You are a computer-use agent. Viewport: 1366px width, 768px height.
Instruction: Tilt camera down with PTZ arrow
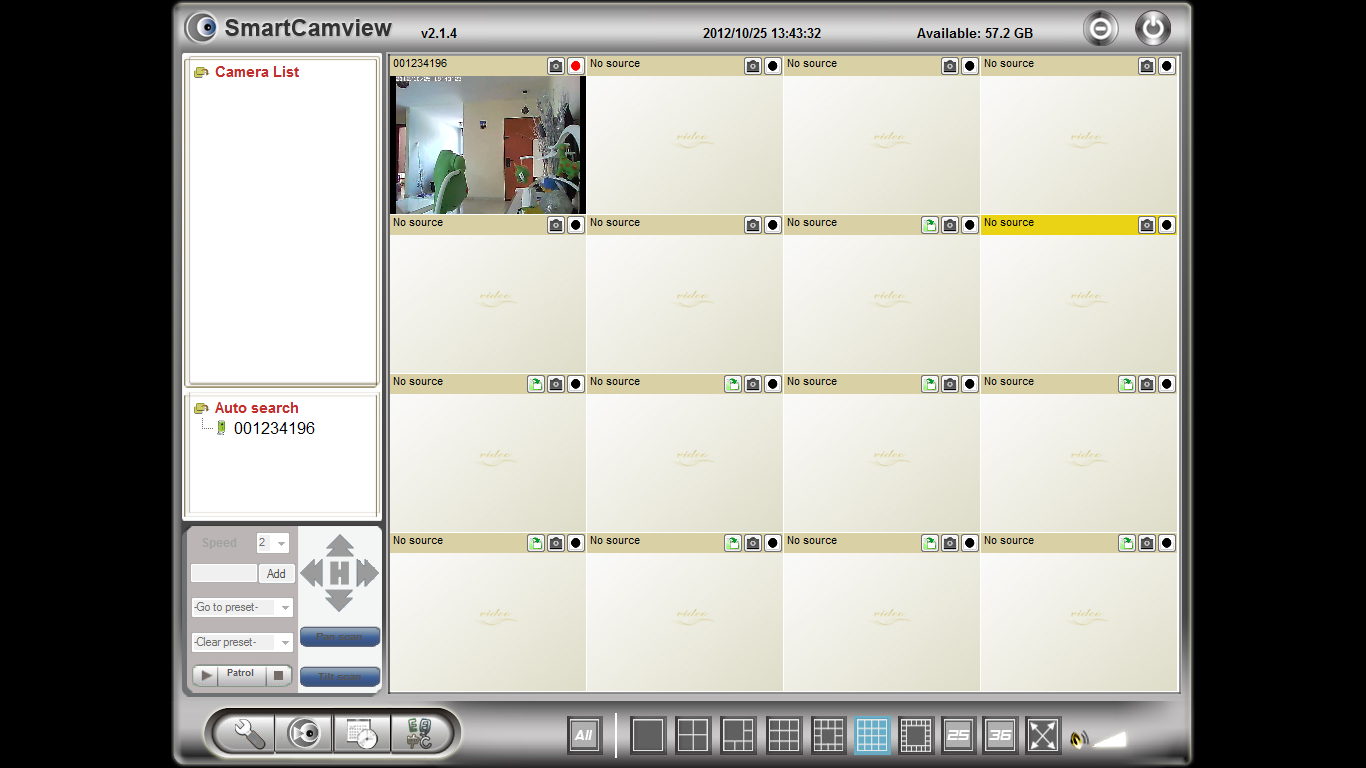click(x=340, y=600)
